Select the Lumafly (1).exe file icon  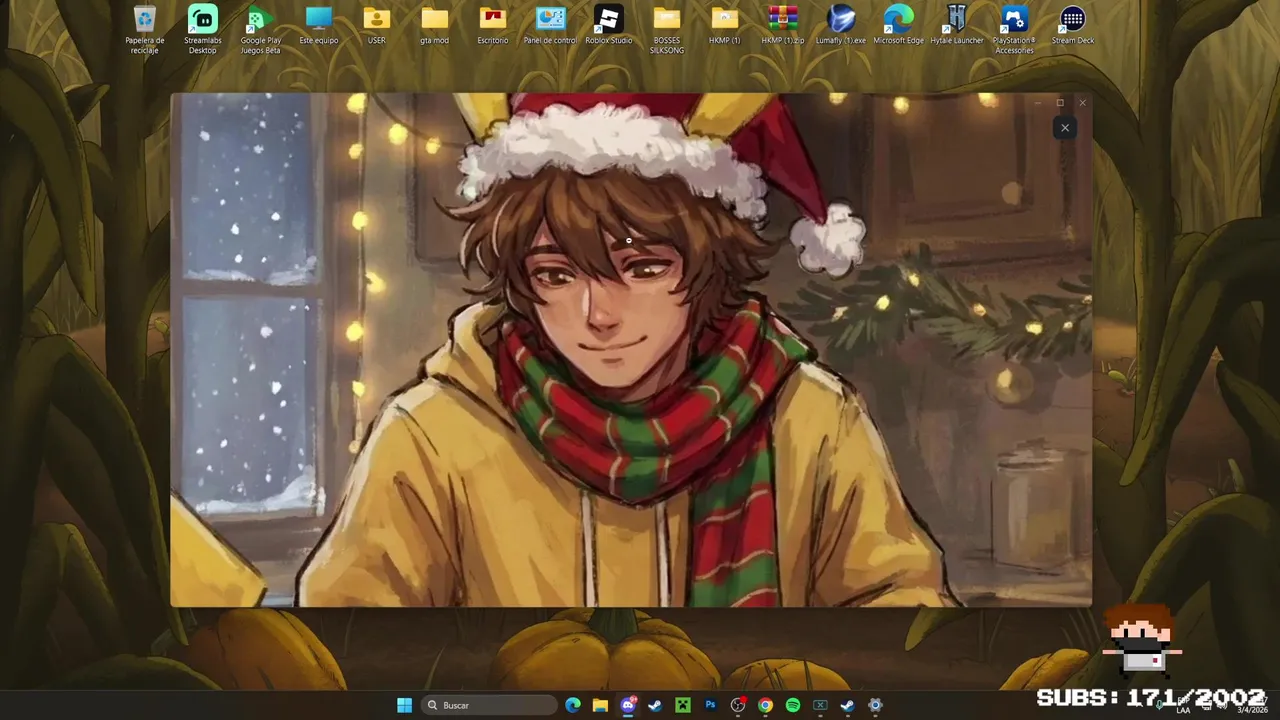click(841, 26)
